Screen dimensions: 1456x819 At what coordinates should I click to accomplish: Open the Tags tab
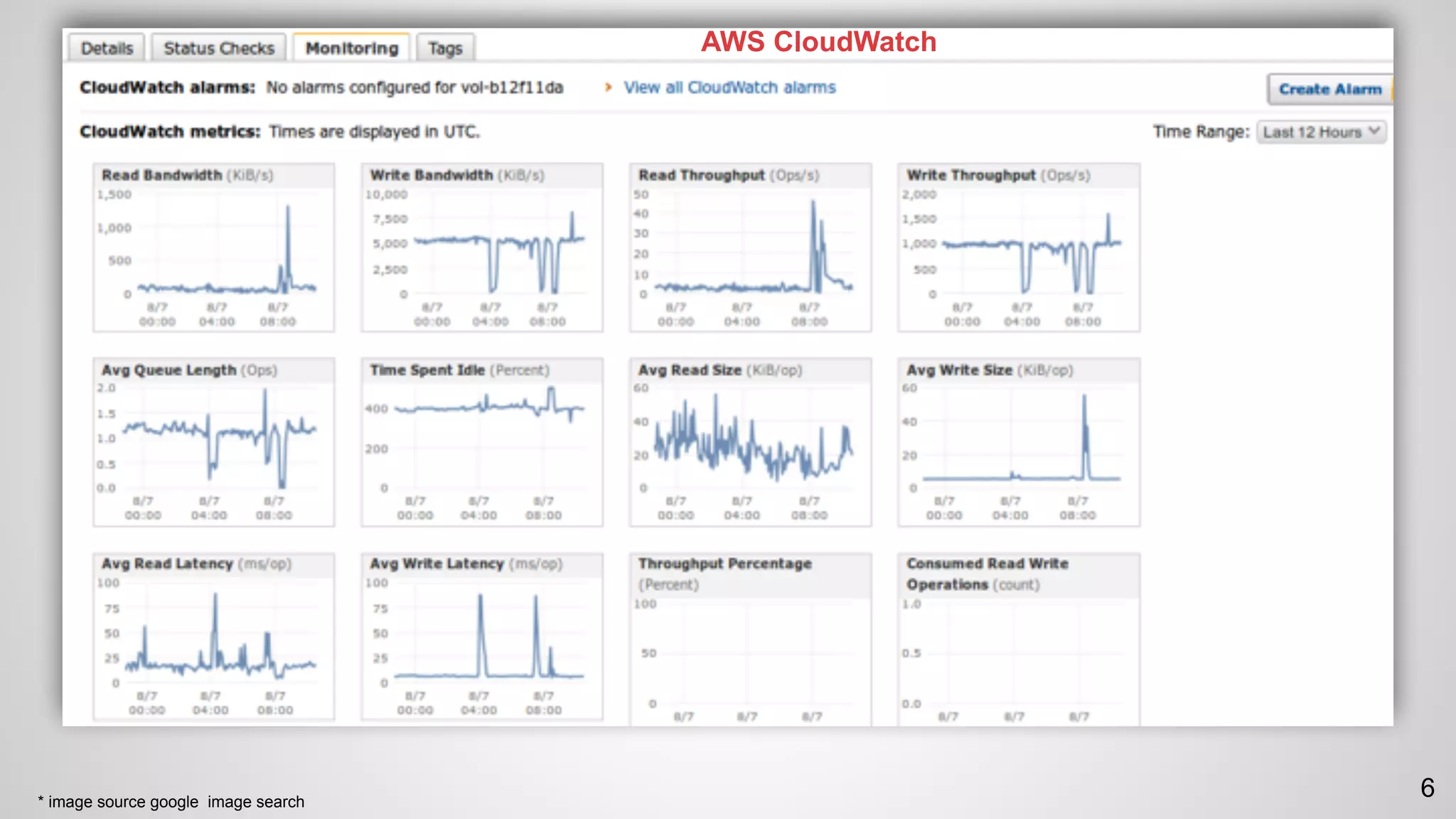pyautogui.click(x=445, y=48)
